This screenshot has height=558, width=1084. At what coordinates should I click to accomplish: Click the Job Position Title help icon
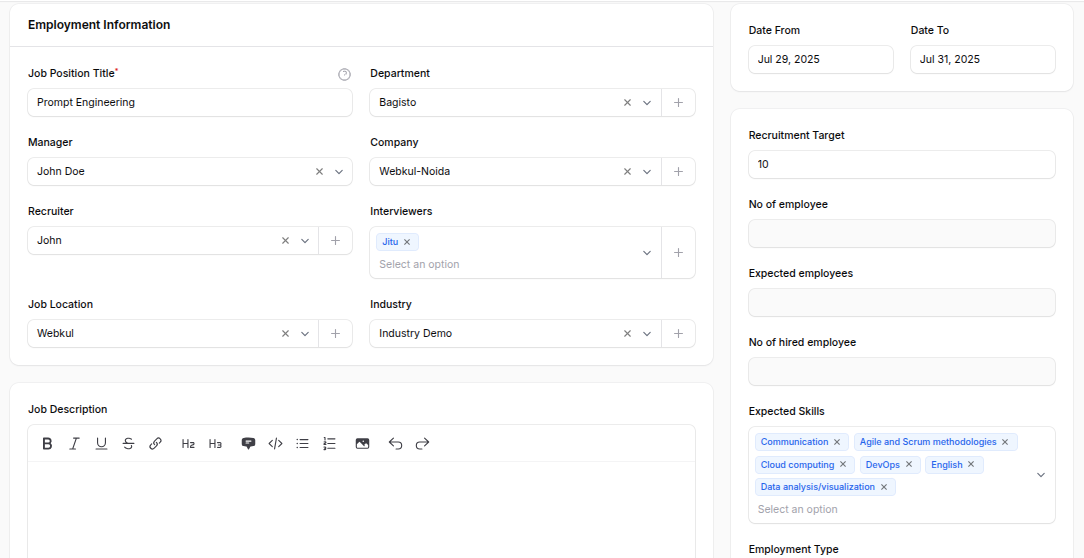(344, 74)
